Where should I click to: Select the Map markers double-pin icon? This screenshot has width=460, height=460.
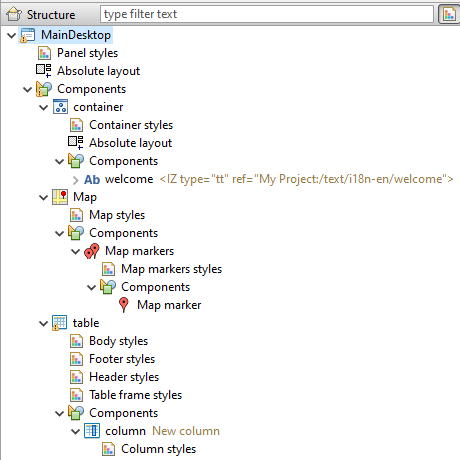click(x=92, y=251)
